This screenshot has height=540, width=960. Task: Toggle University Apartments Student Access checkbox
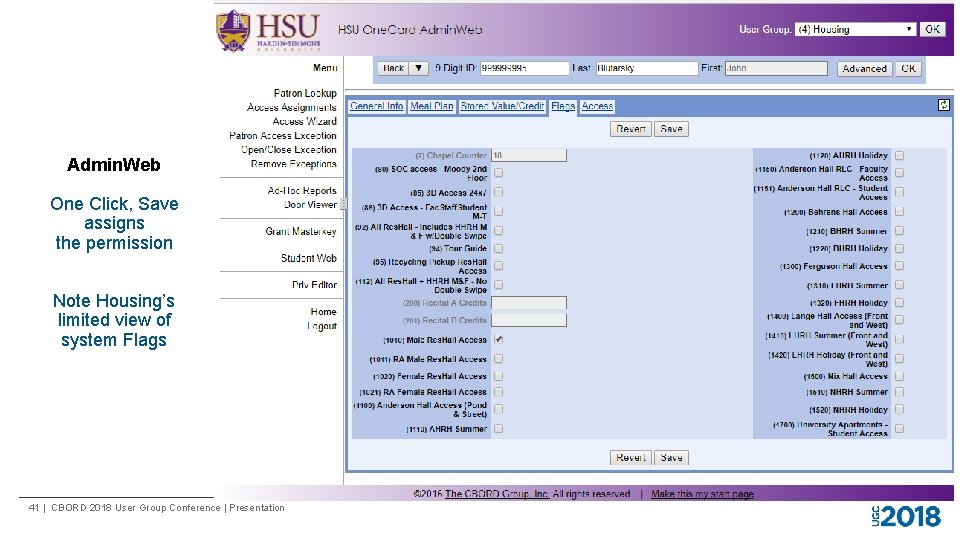tap(899, 429)
